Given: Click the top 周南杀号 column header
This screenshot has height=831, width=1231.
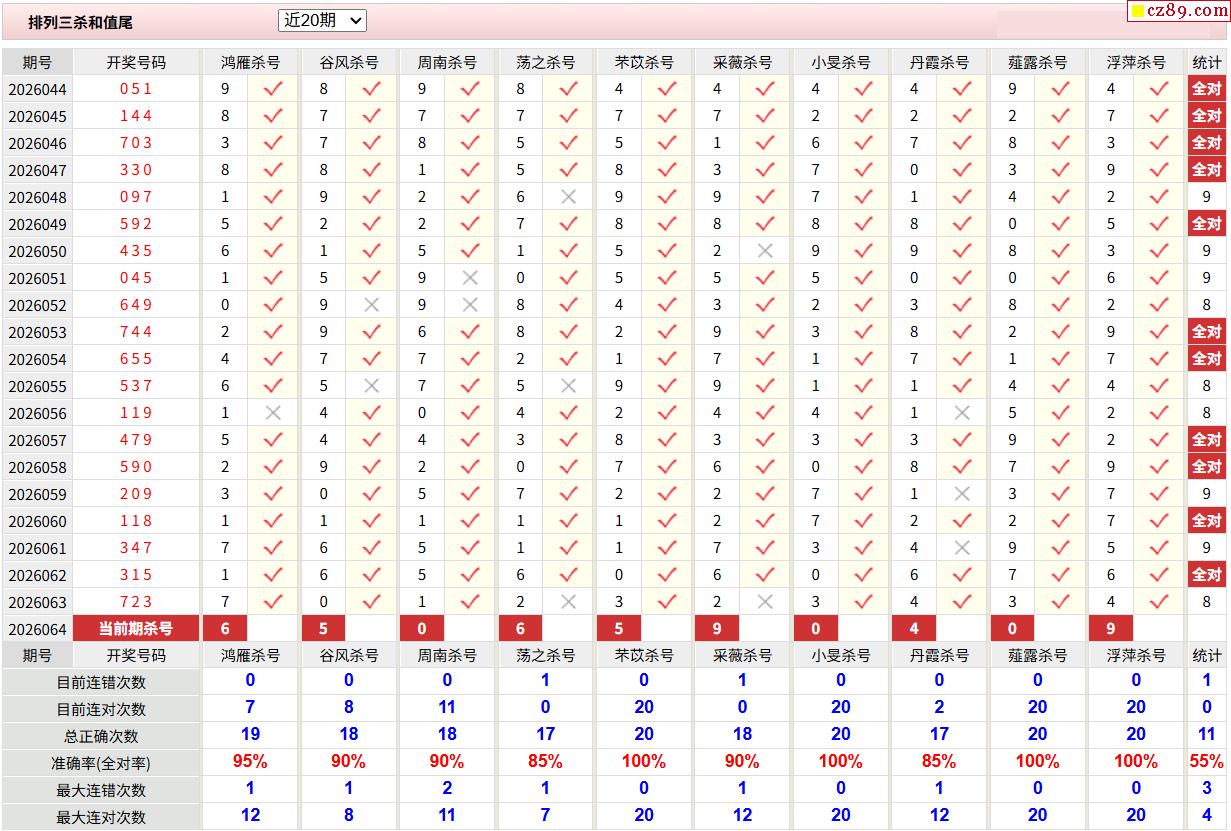Looking at the screenshot, I should [x=447, y=62].
